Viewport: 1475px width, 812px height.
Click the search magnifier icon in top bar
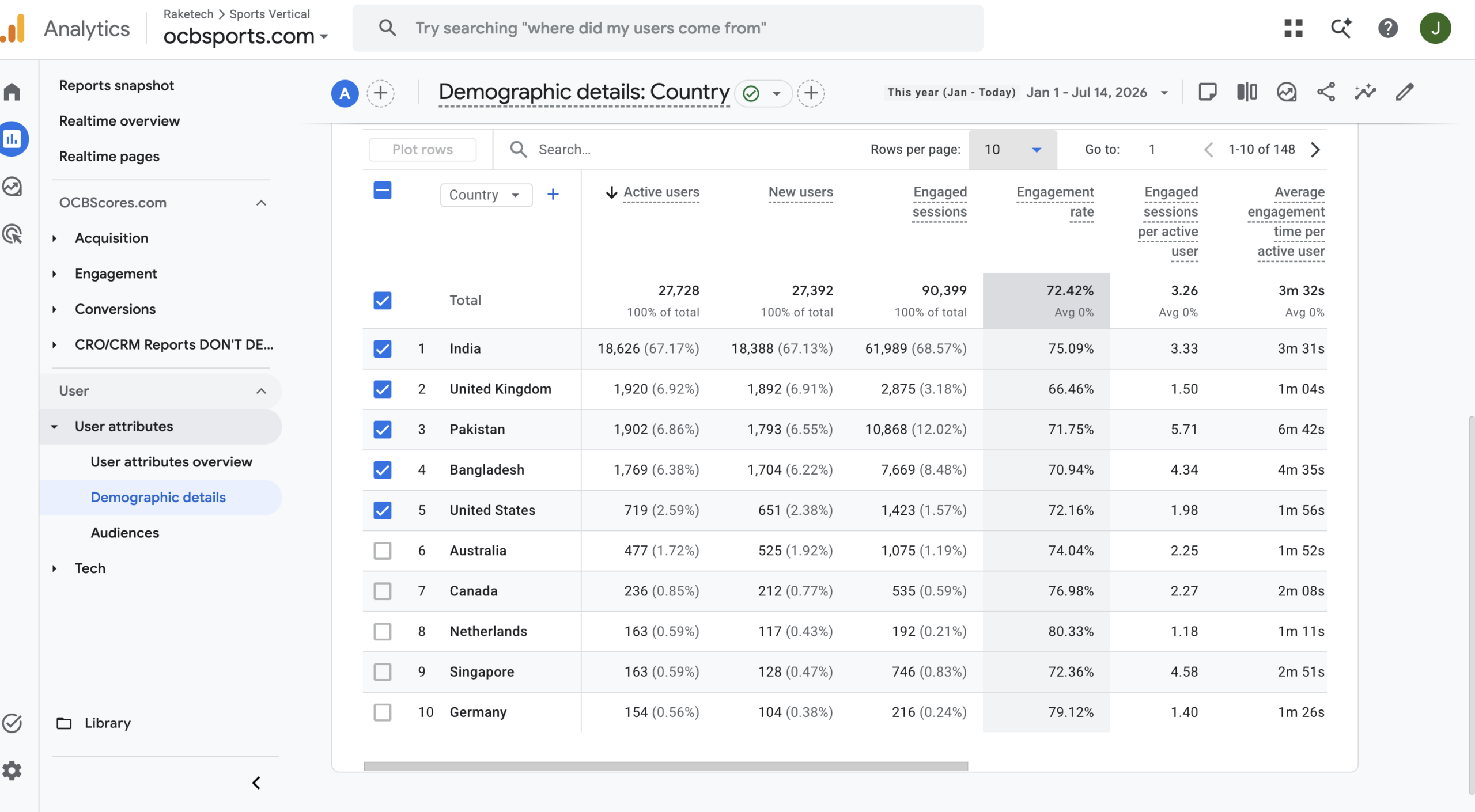coord(387,28)
